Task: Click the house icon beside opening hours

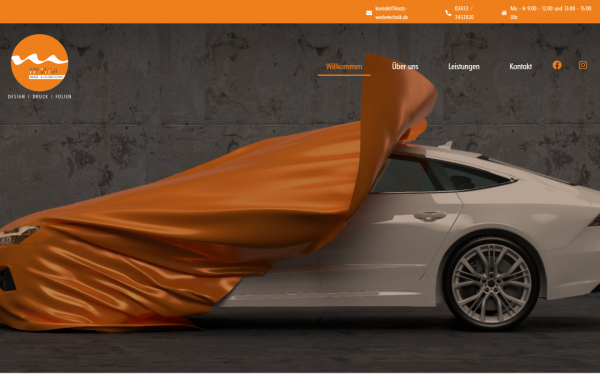Action: (x=504, y=13)
